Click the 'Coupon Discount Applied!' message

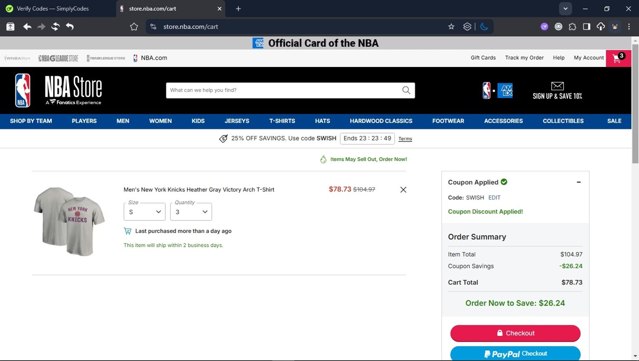coord(485,211)
